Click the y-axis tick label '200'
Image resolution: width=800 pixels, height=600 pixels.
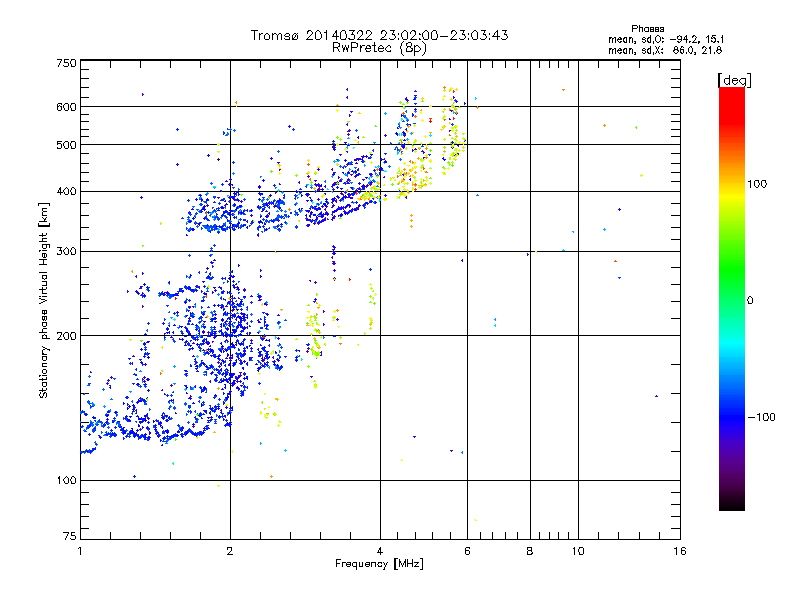(67, 336)
